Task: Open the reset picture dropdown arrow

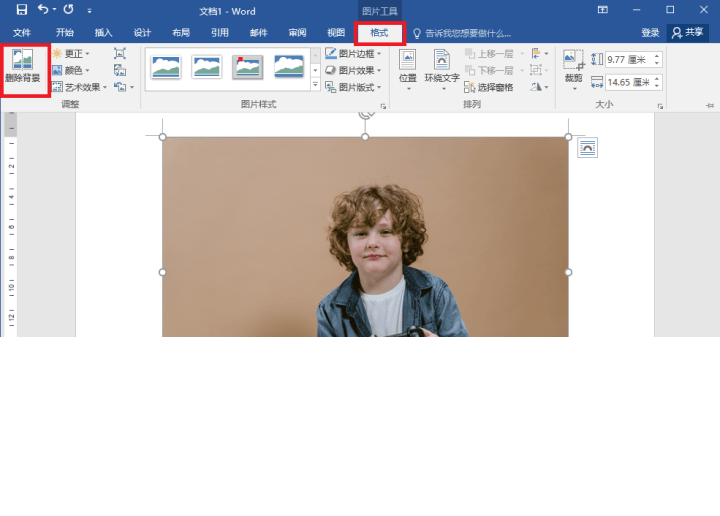Action: 132,87
